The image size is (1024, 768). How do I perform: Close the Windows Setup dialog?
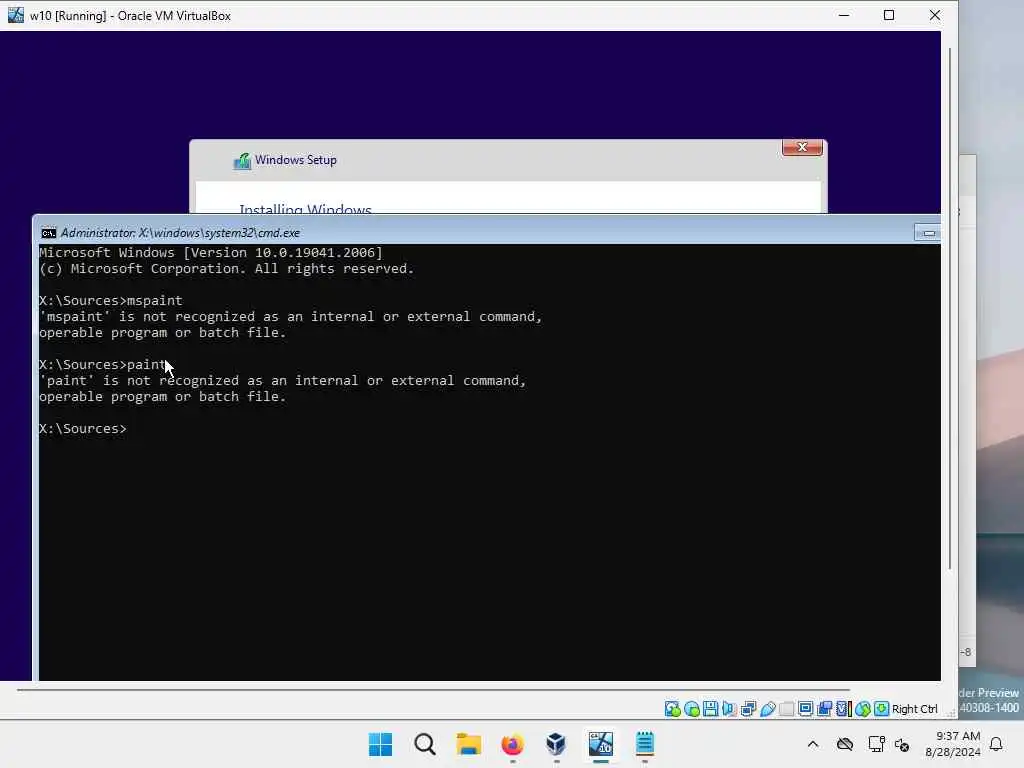click(x=802, y=148)
